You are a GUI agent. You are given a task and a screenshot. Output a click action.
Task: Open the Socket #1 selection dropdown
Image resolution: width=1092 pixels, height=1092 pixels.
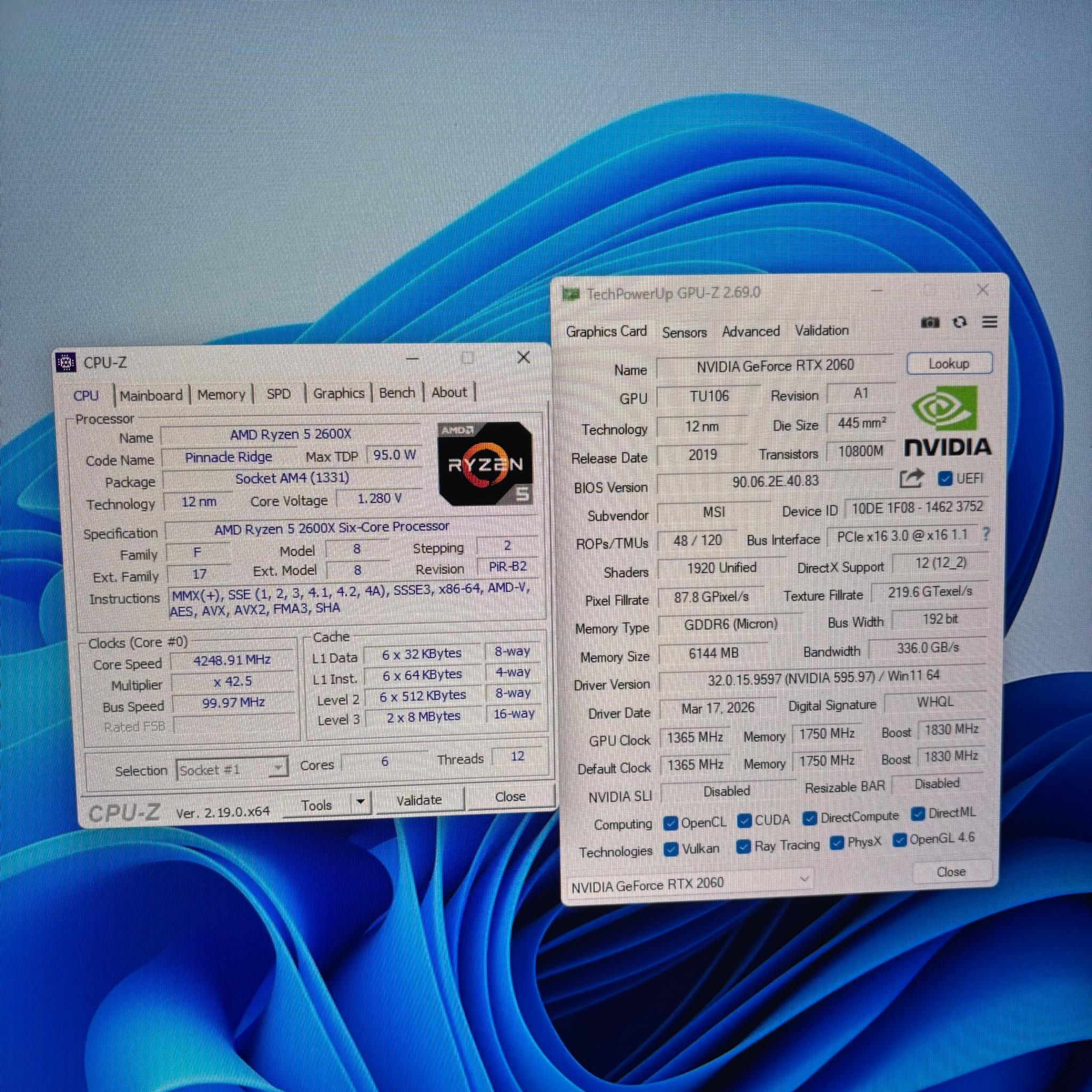[232, 769]
